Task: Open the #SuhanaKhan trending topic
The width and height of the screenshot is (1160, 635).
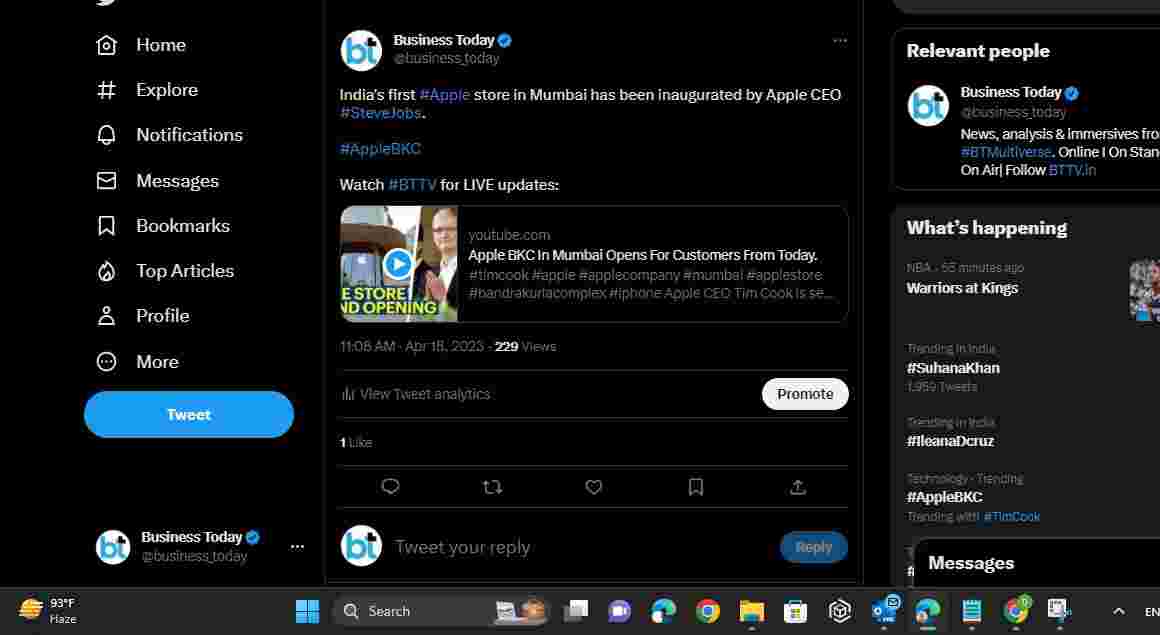Action: point(953,368)
